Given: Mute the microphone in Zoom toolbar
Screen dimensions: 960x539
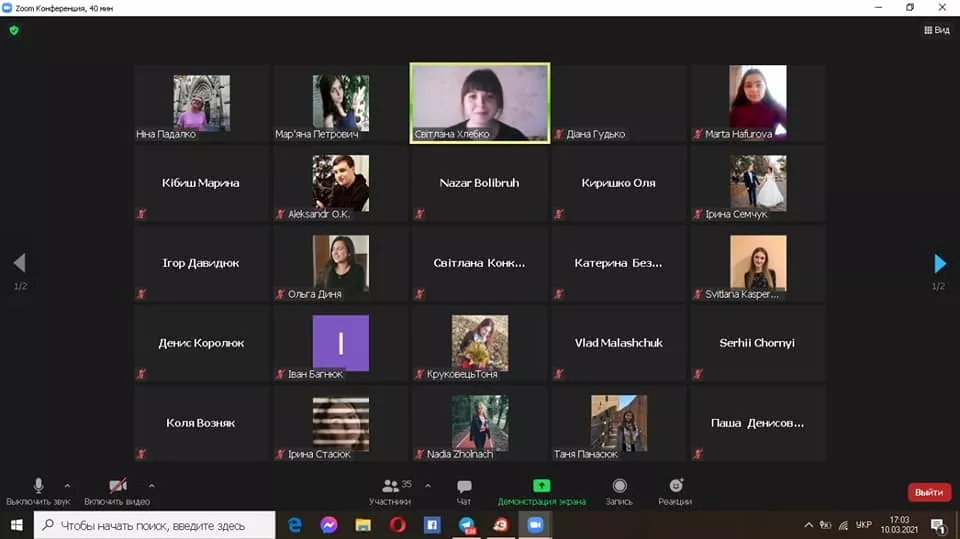Looking at the screenshot, I should [x=38, y=486].
